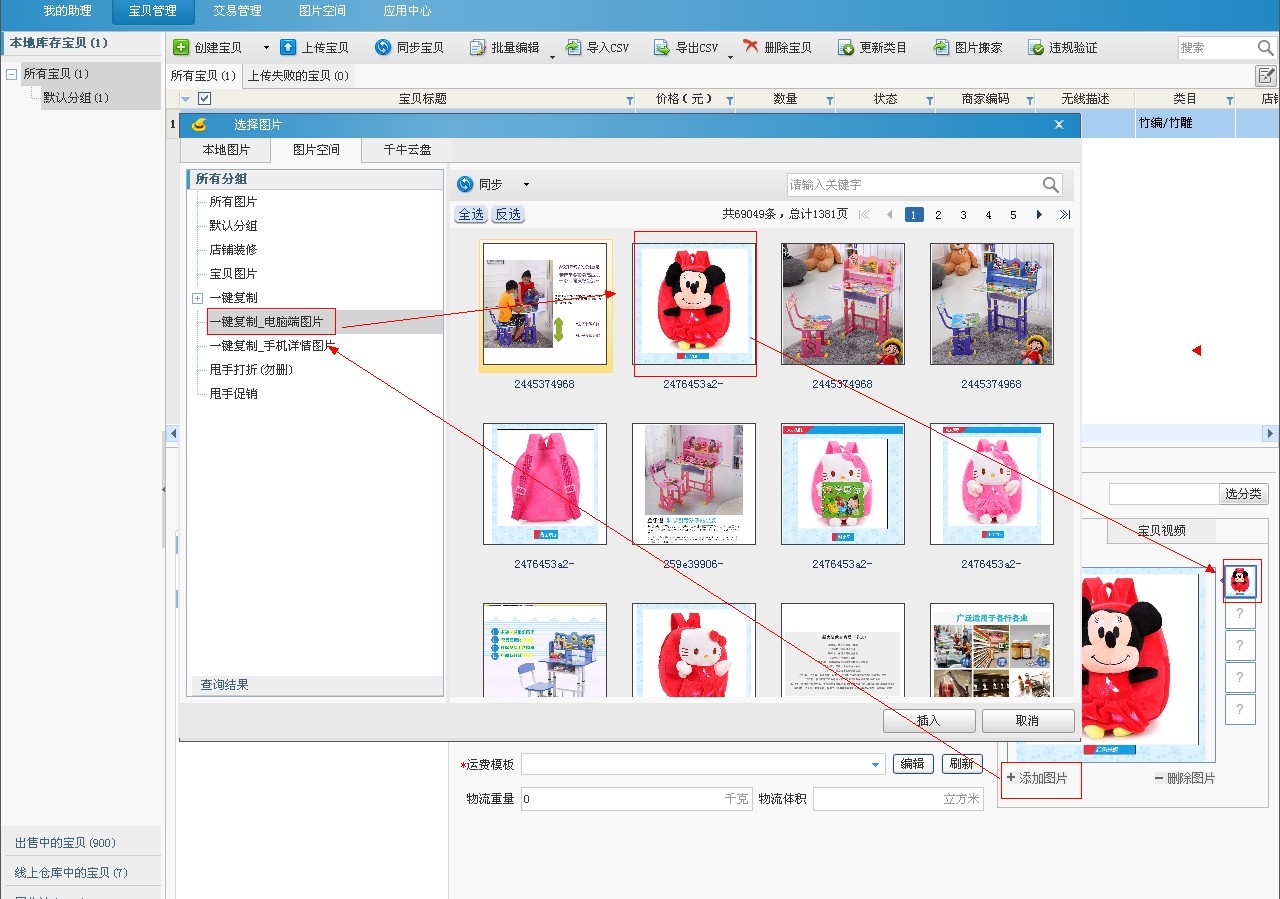Viewport: 1280px width, 899px height.
Task: Go to the next page of images
Action: [x=1039, y=215]
